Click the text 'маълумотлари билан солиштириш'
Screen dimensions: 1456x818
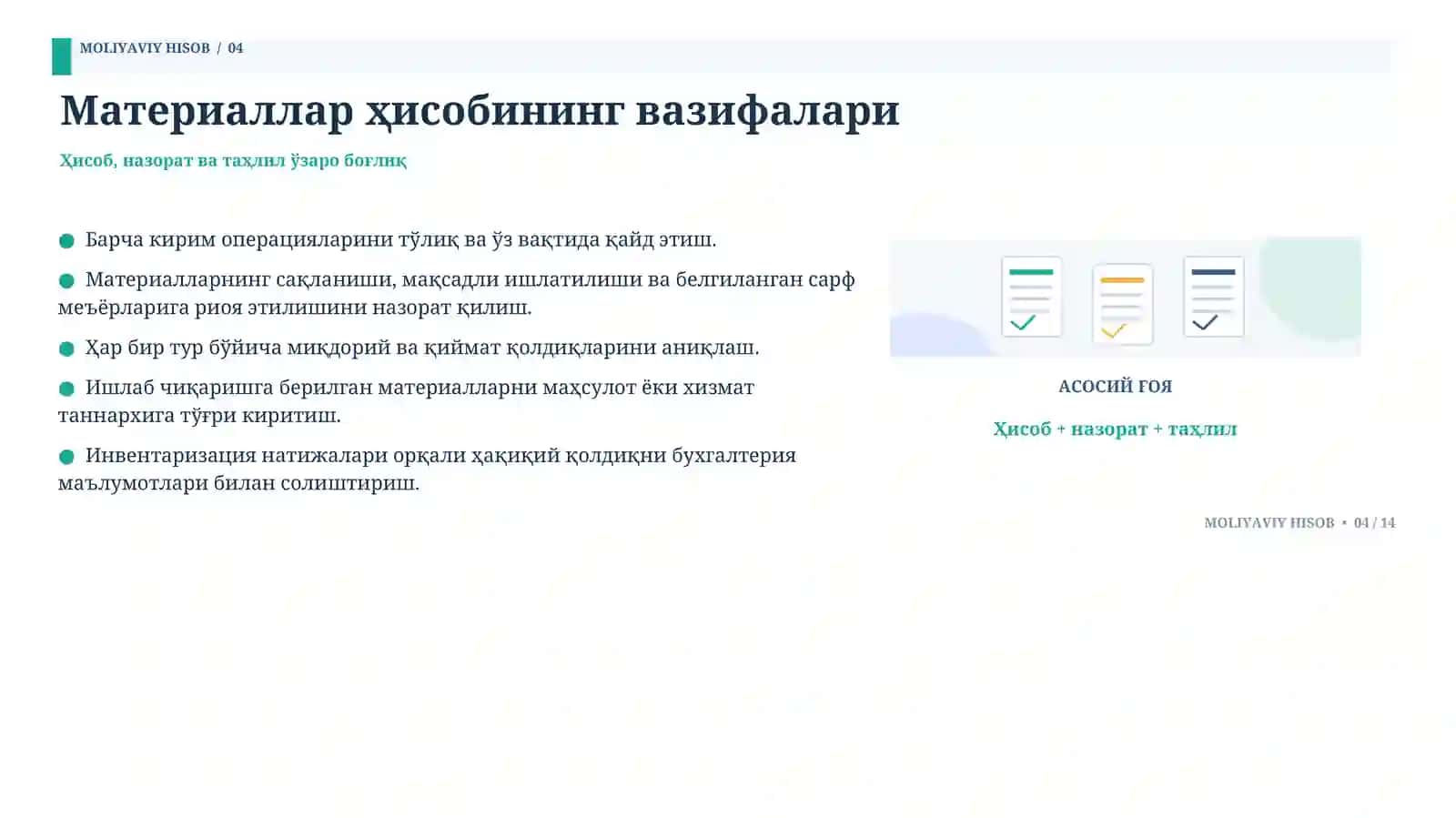pyautogui.click(x=238, y=483)
